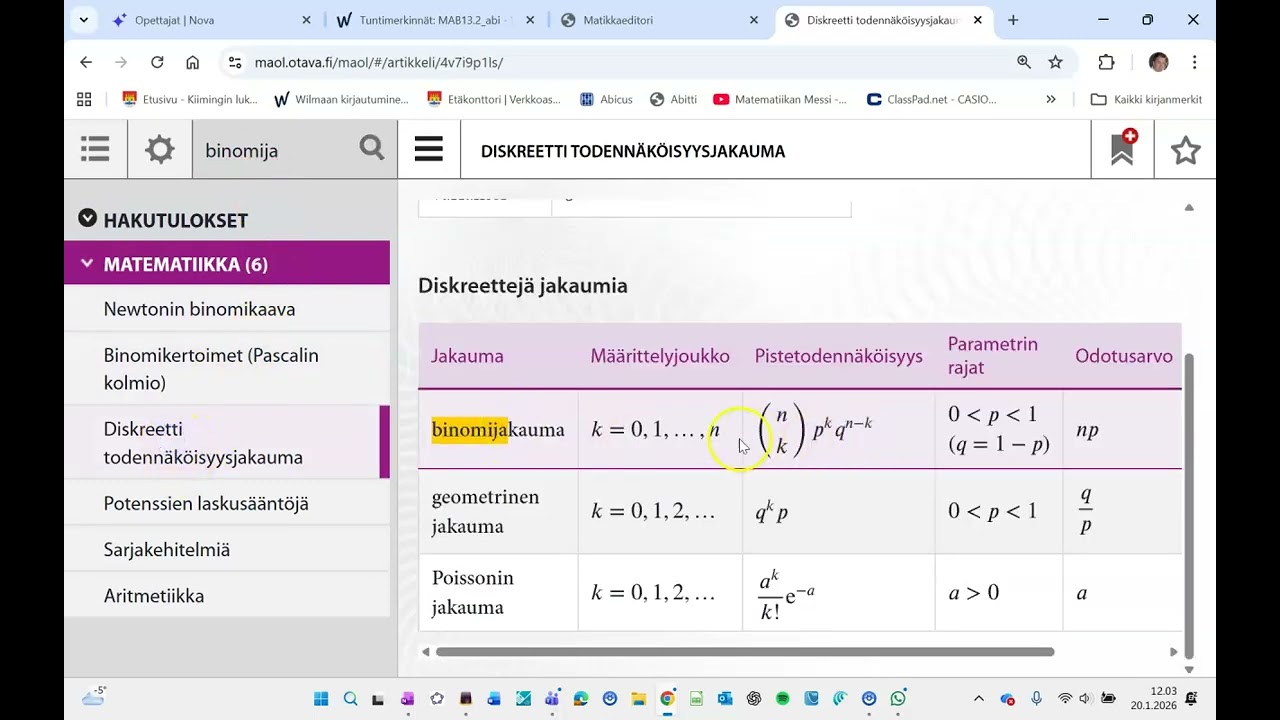
Task: Reload the page
Action: coord(157,62)
